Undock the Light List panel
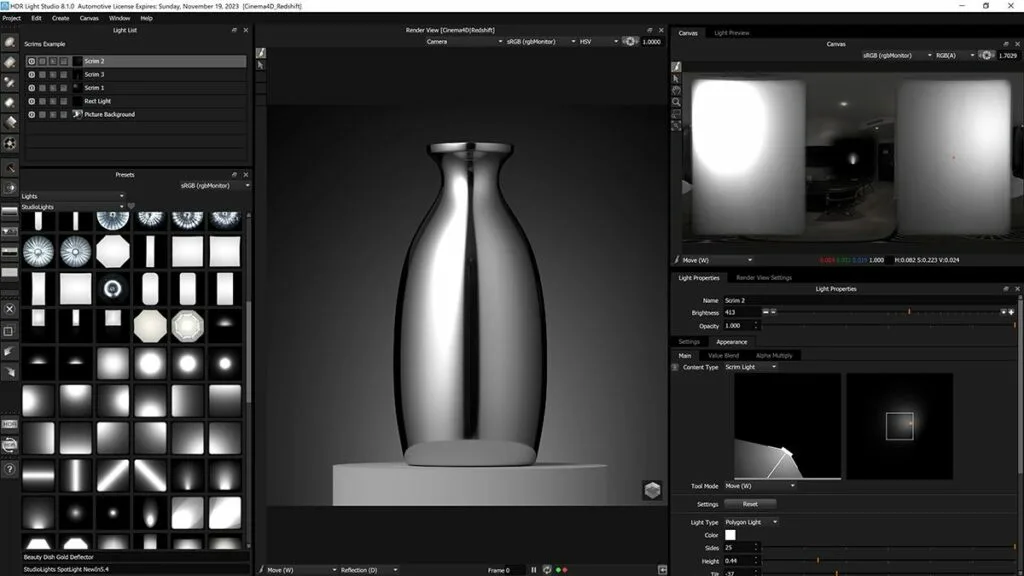Image resolution: width=1024 pixels, height=576 pixels. [x=234, y=30]
